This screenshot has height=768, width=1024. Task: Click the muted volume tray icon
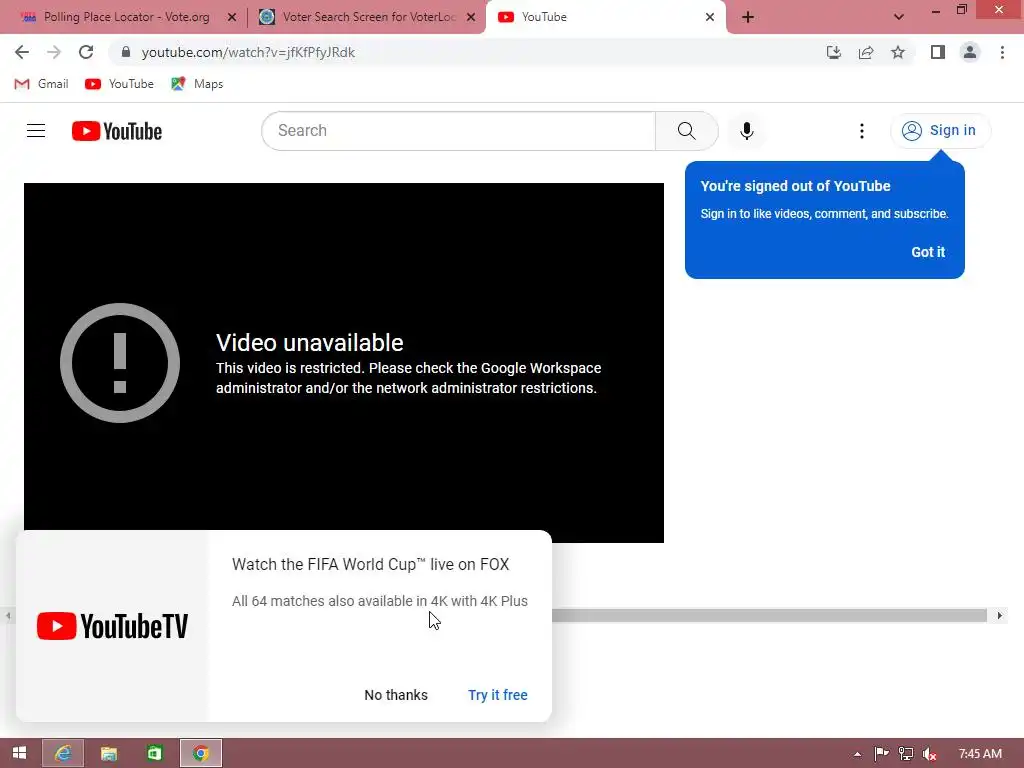click(x=930, y=754)
